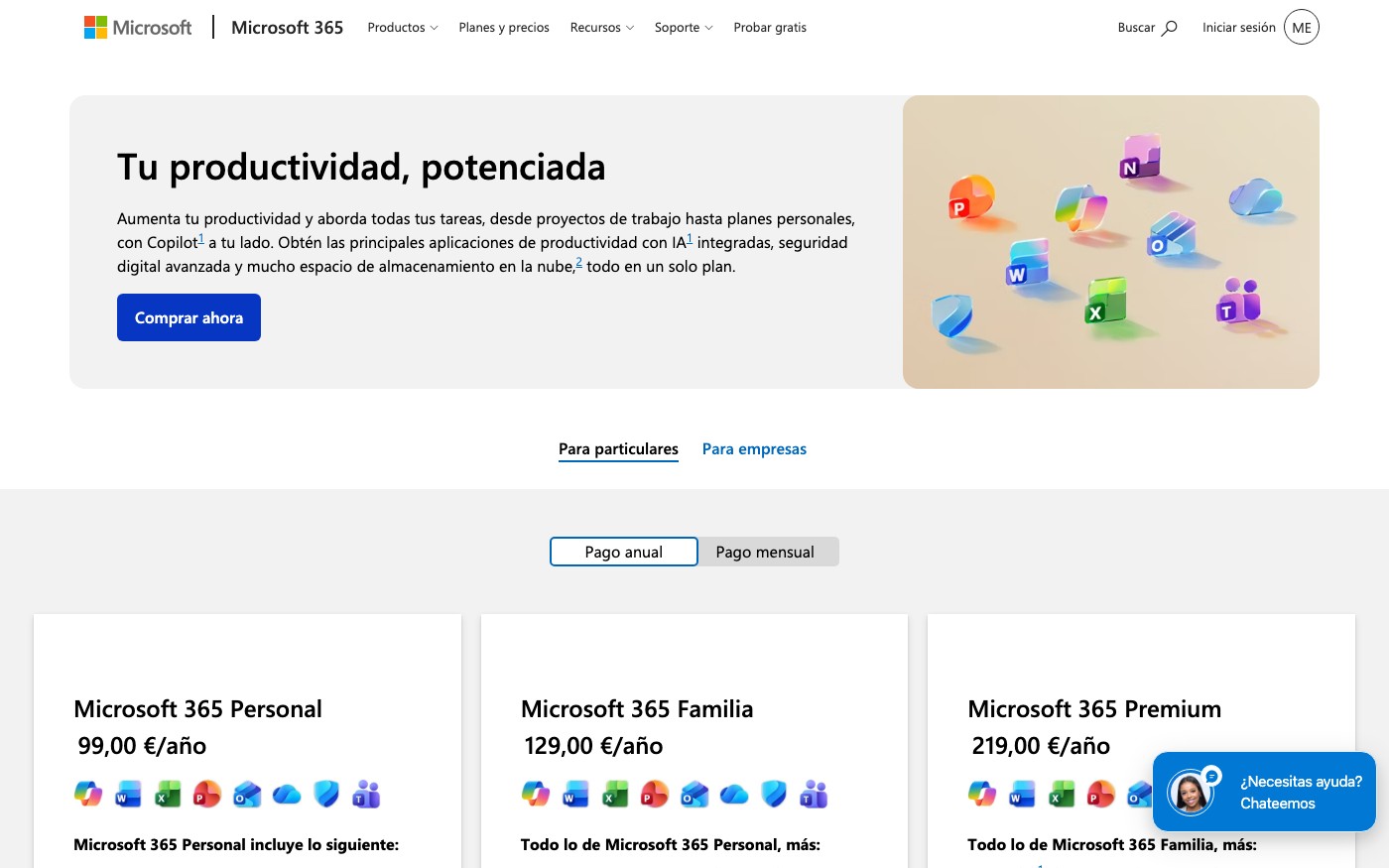Click the OneDrive icon in the Personal plan card
1389x868 pixels.
[x=287, y=794]
